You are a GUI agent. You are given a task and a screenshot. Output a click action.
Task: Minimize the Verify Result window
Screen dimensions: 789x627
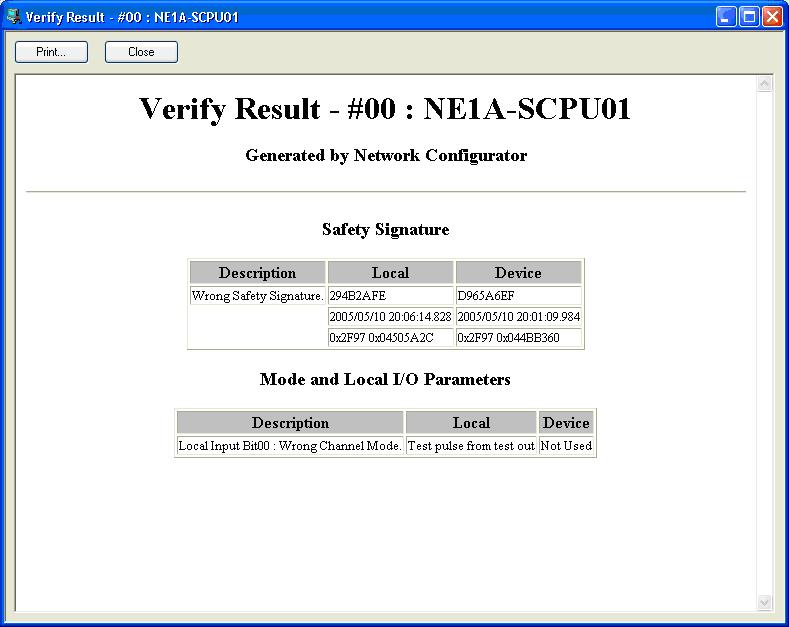(726, 17)
